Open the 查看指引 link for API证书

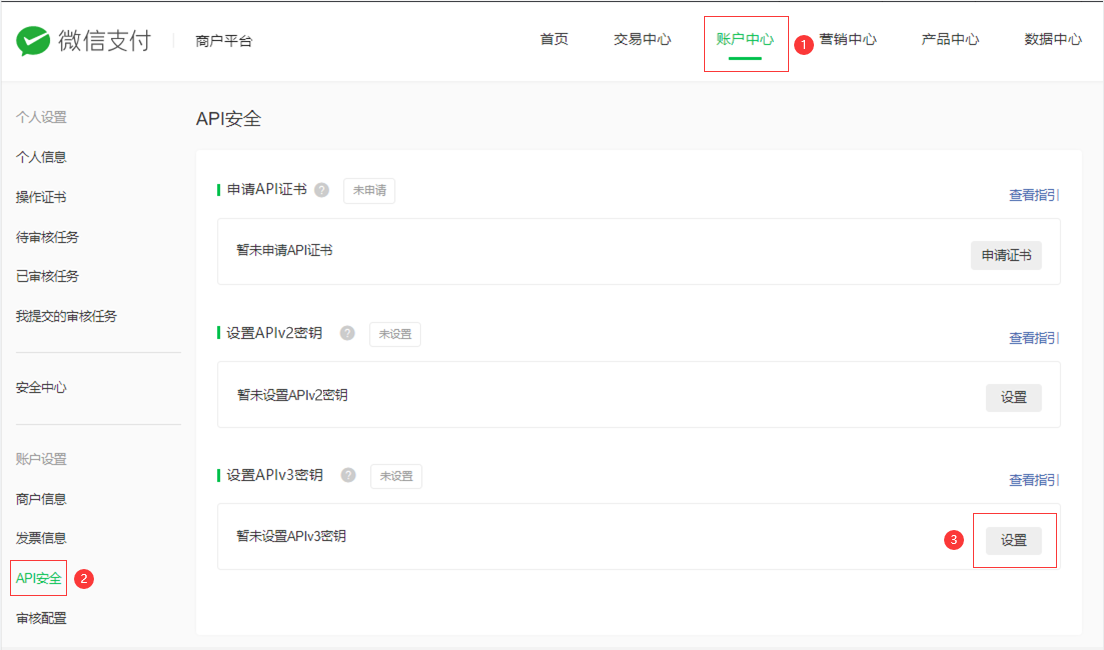[1035, 196]
